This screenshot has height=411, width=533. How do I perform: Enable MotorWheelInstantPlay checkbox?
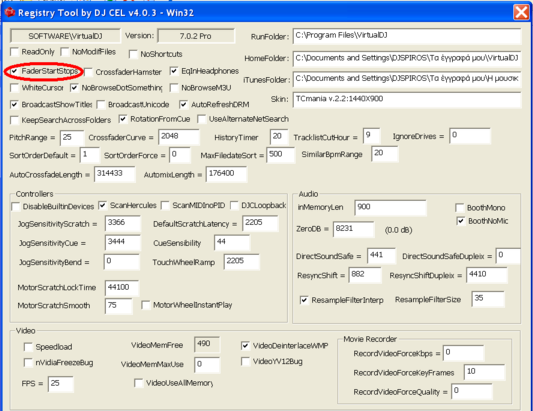click(x=146, y=305)
